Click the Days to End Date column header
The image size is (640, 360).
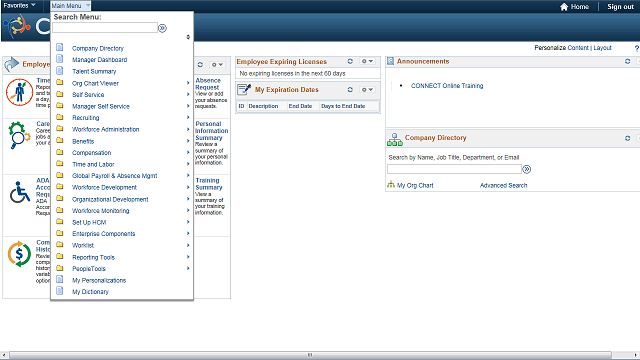343,106
